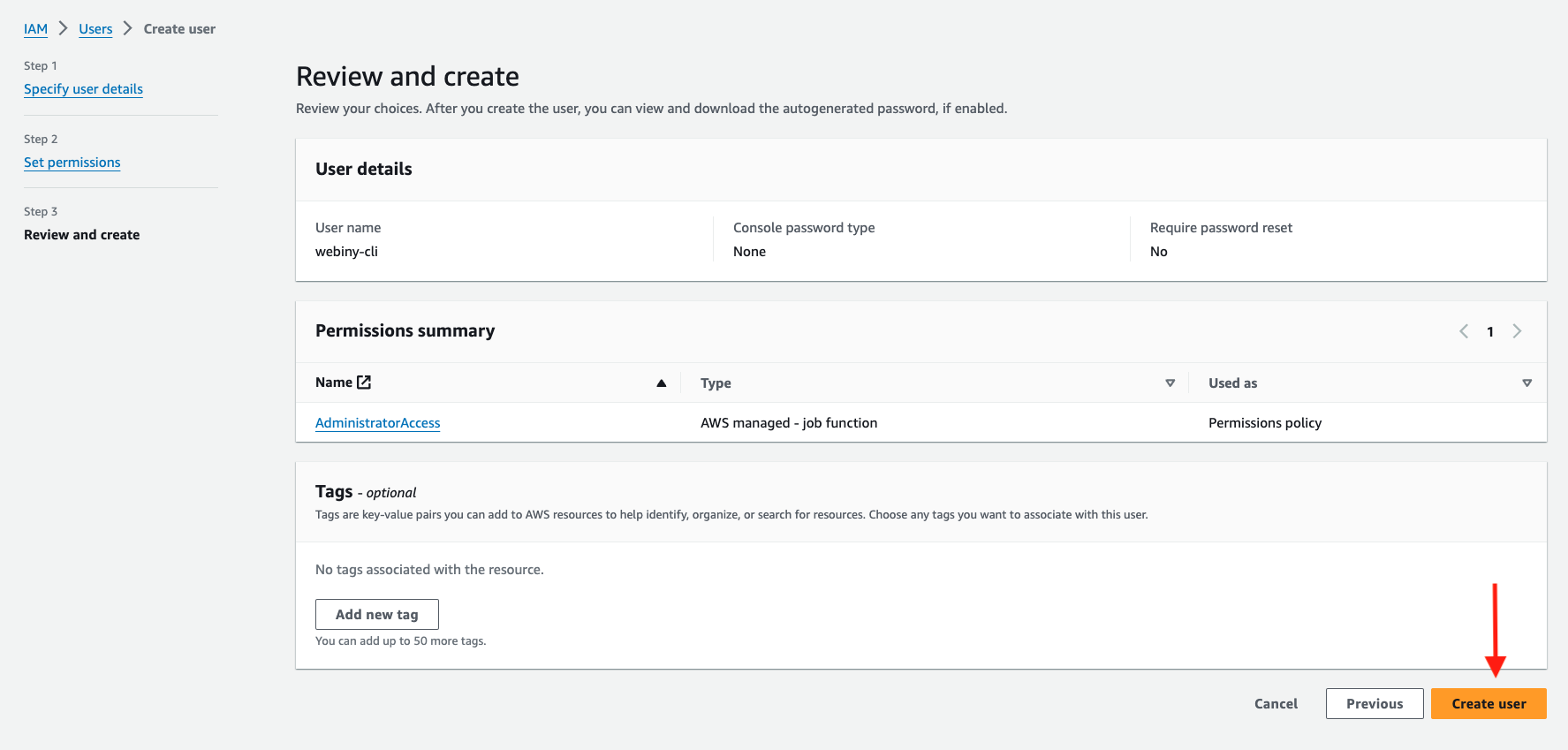Select Review and create step in sidebar
This screenshot has width=1568, height=750.
point(81,235)
